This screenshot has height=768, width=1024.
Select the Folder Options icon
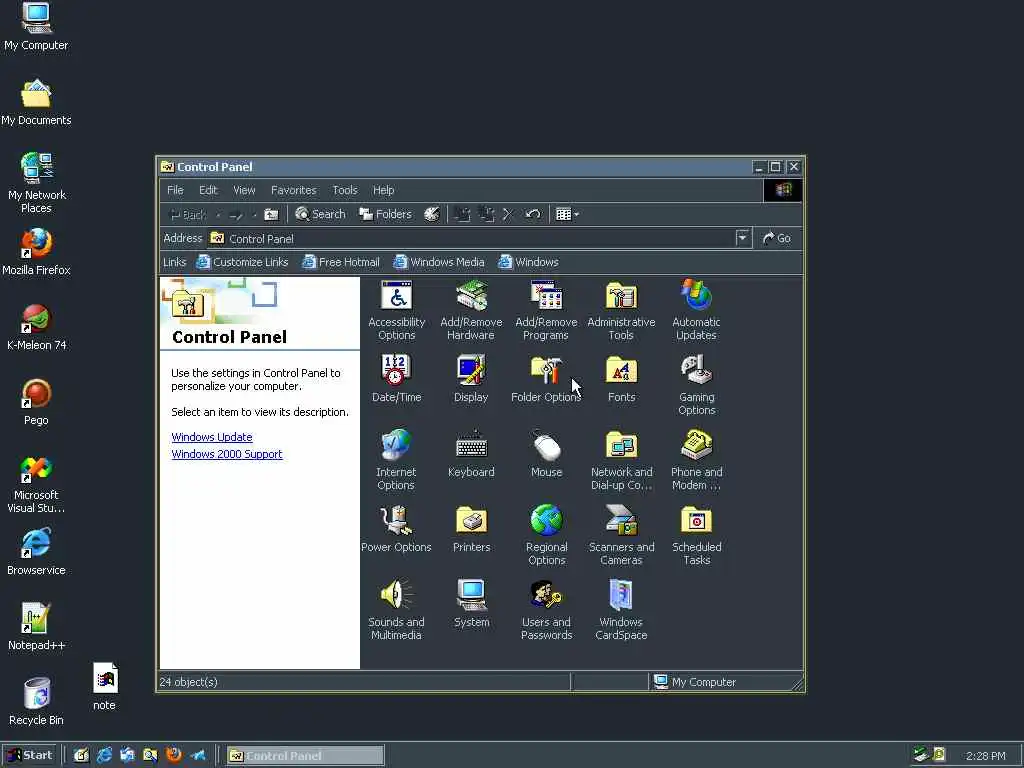click(x=546, y=379)
